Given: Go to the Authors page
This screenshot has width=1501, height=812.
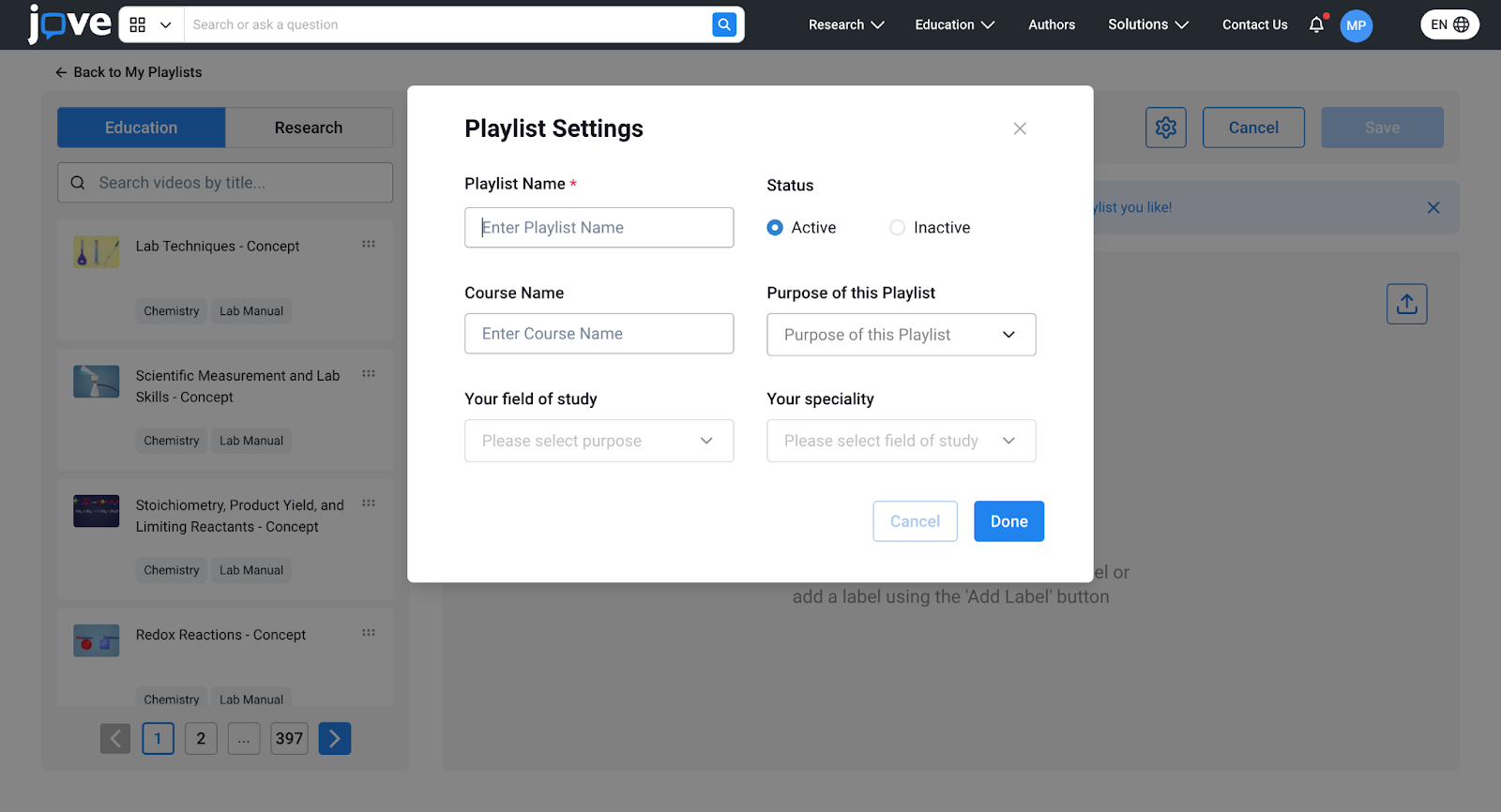Looking at the screenshot, I should coord(1052,25).
